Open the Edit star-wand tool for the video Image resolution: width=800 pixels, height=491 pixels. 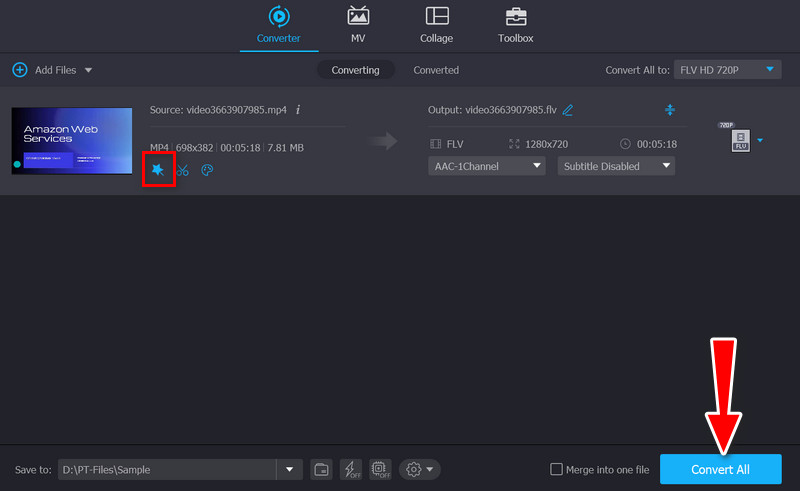[x=158, y=170]
